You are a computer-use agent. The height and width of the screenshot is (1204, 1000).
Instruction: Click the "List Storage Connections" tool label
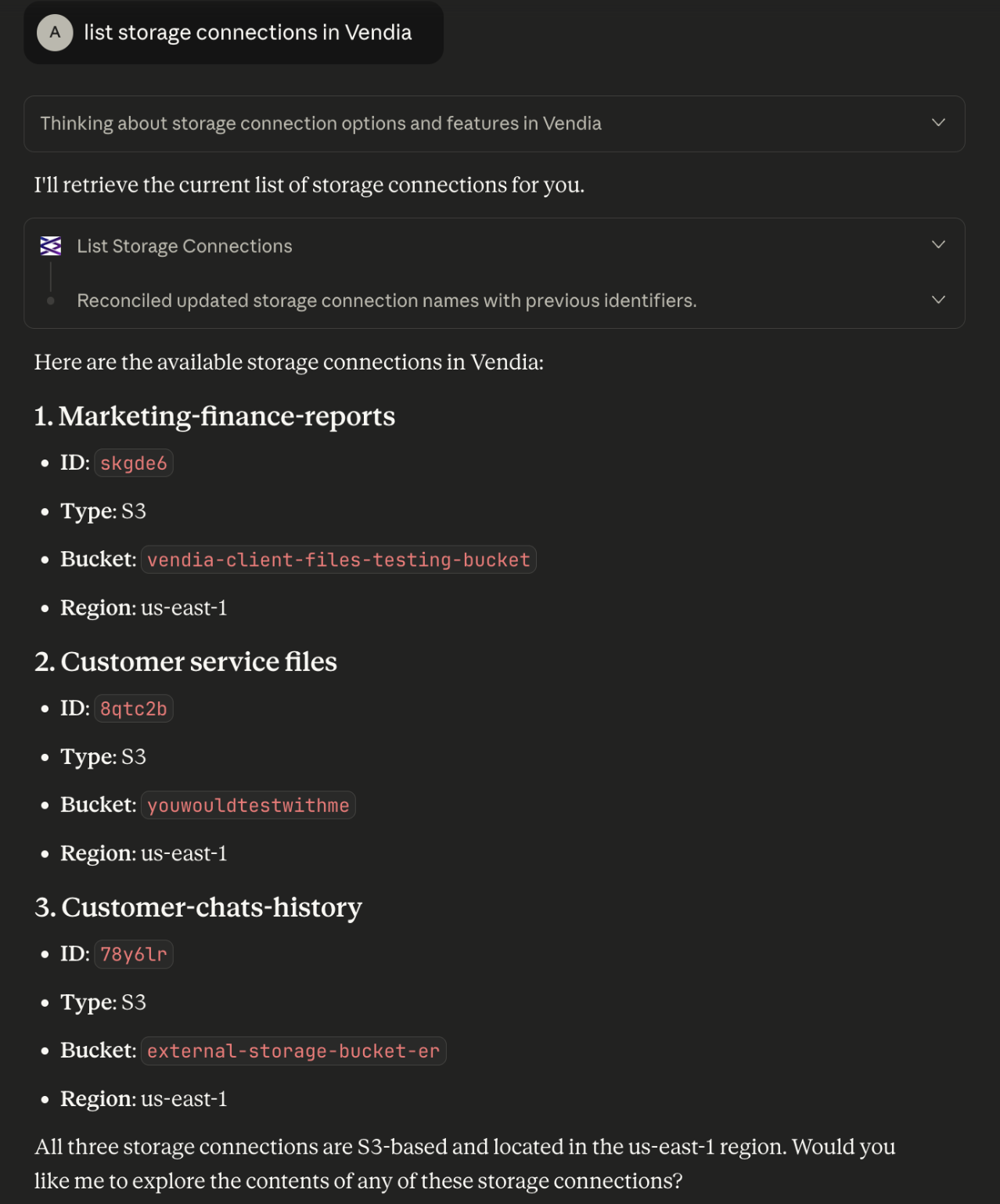click(x=185, y=247)
